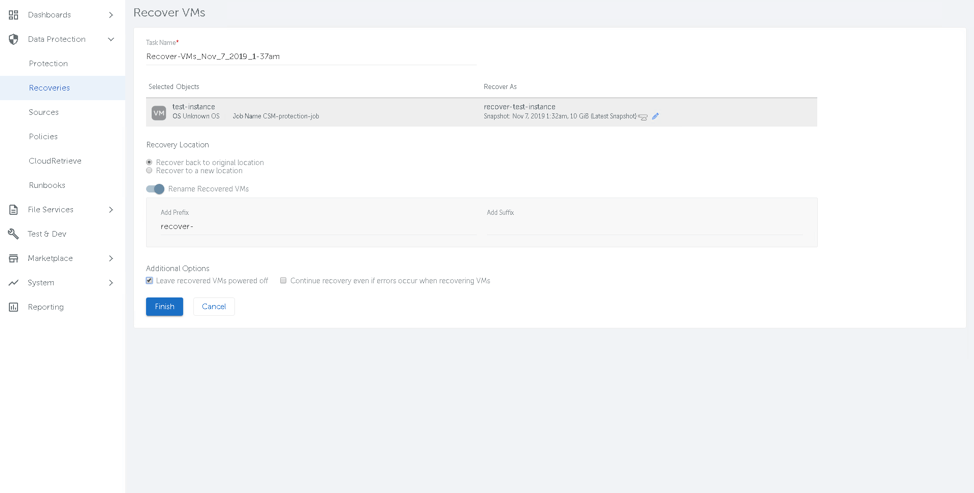
Task: Select Recover to a new location
Action: point(149,171)
